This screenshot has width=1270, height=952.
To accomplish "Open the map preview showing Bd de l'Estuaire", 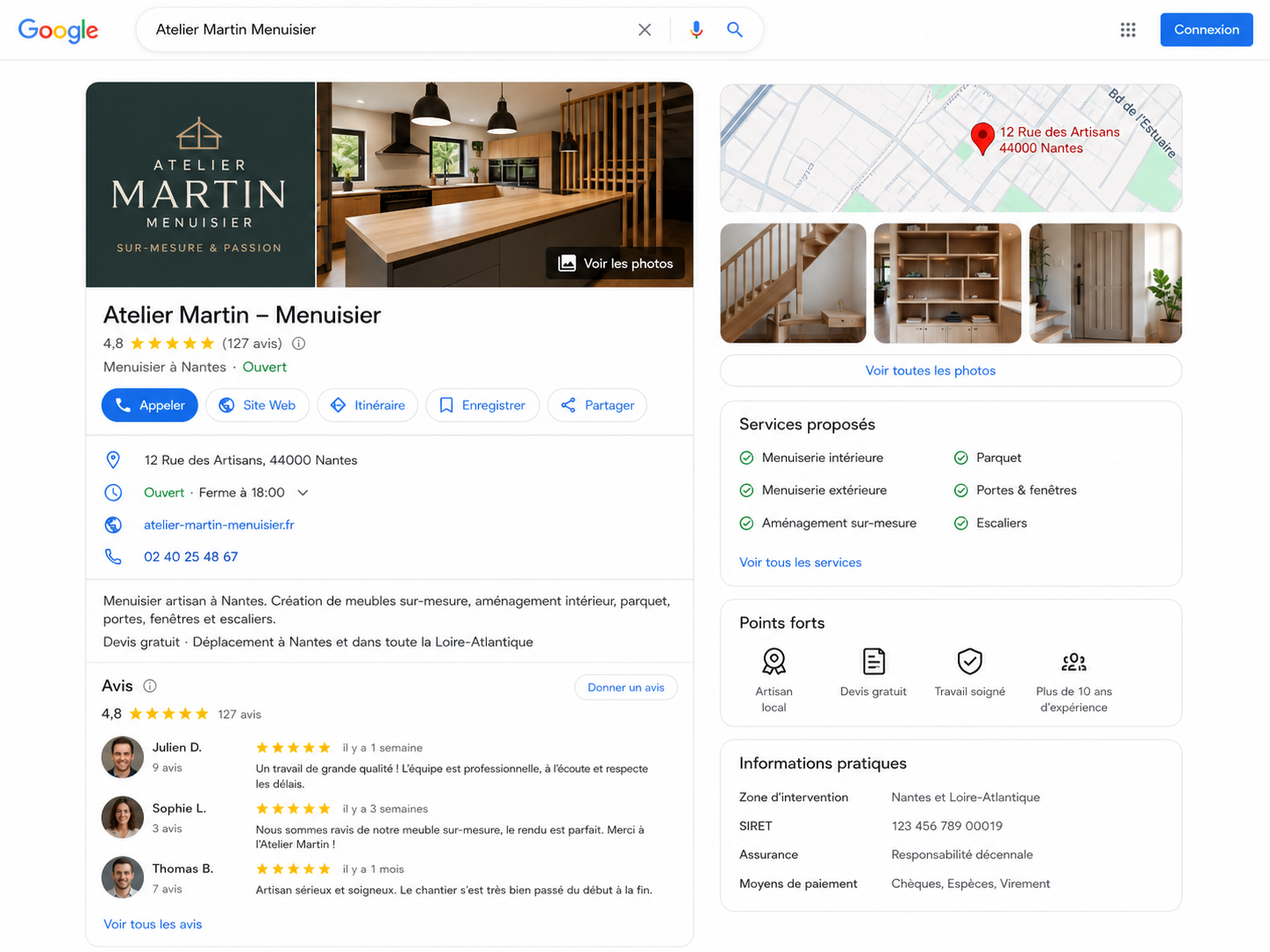I will click(951, 148).
